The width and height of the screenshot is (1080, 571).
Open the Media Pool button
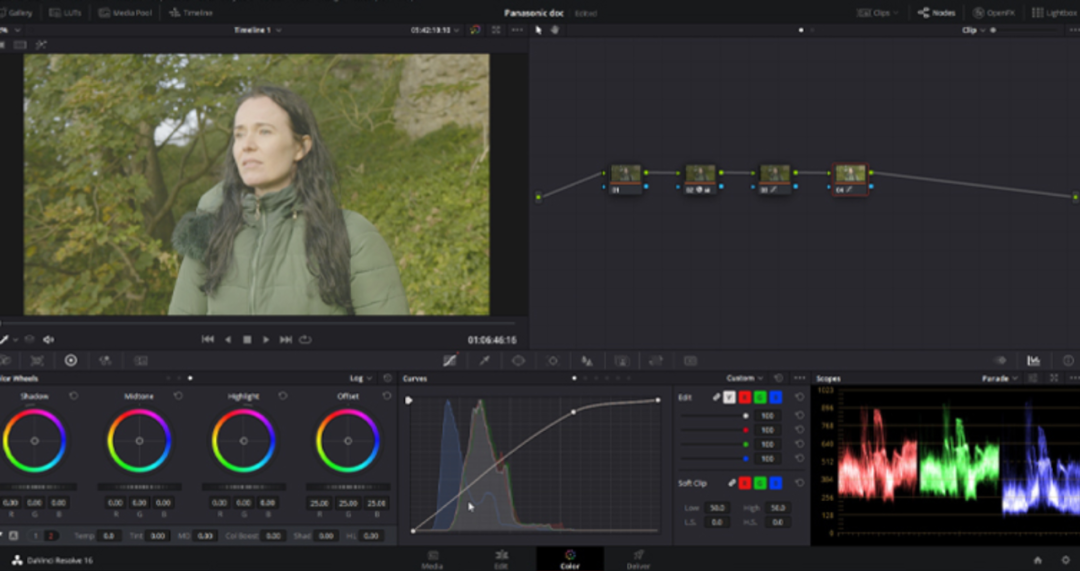pyautogui.click(x=125, y=12)
